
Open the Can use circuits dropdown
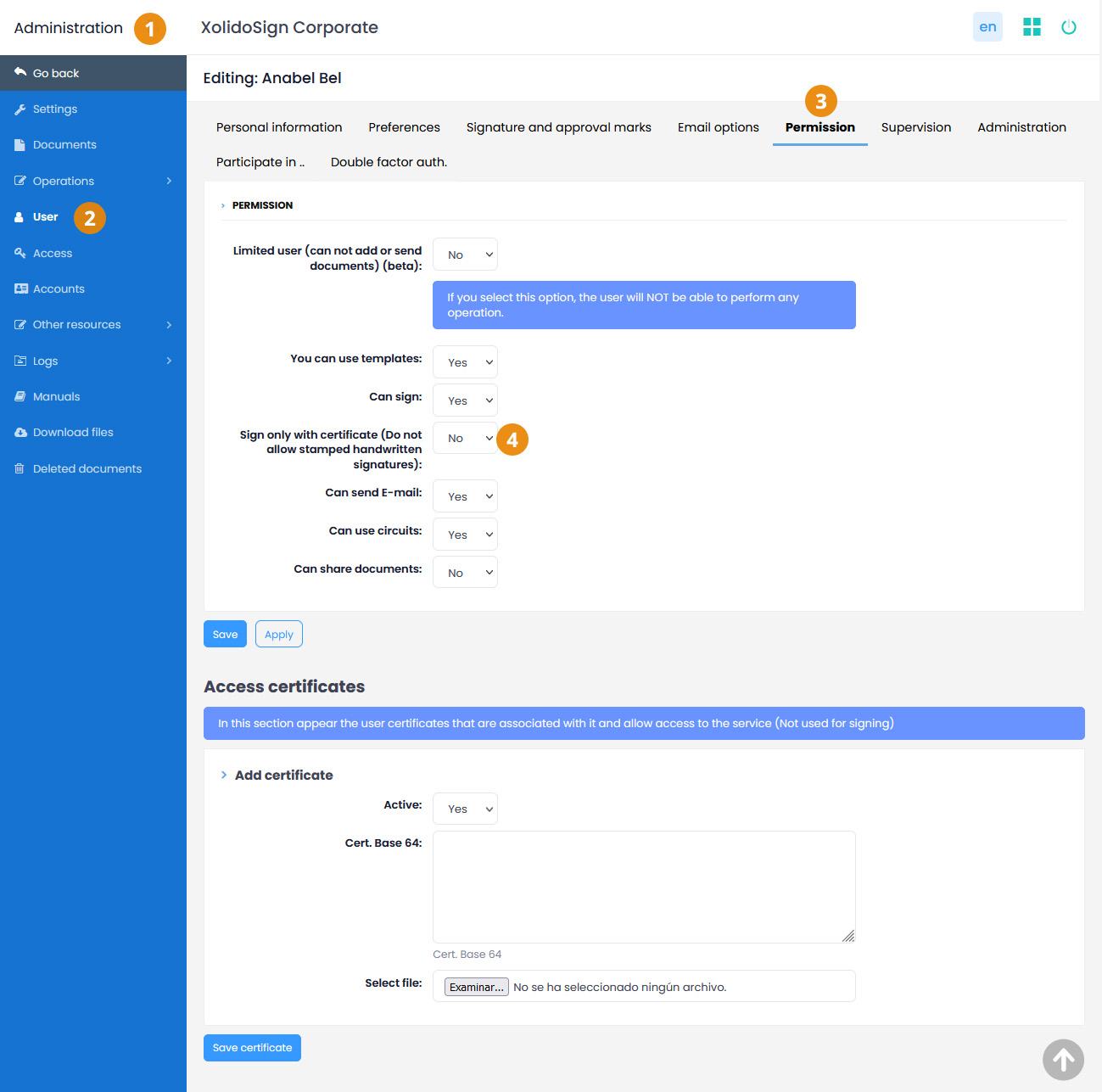(x=465, y=535)
